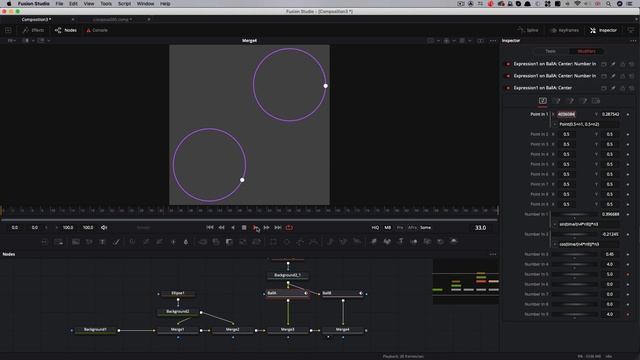Lock the Expression1 on BallA: Center modifier

[622, 88]
